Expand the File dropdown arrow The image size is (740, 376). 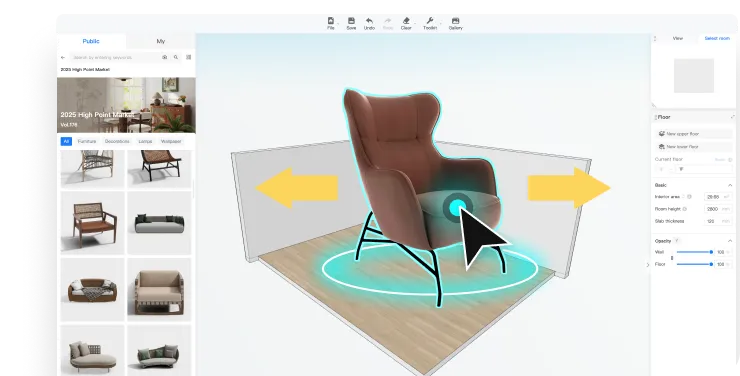click(338, 23)
